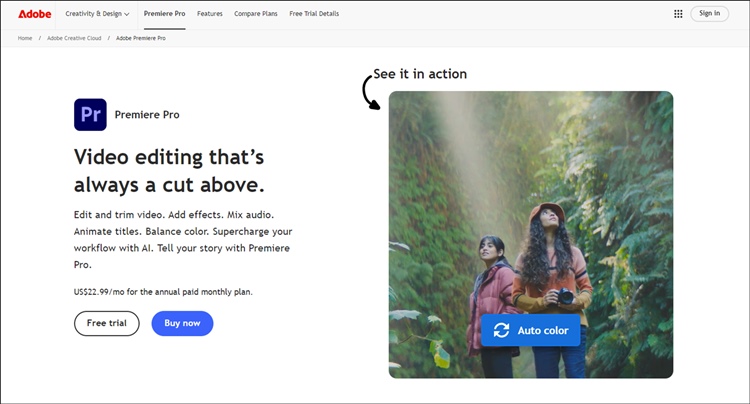Follow the Home breadcrumb link
The width and height of the screenshot is (750, 404).
point(25,38)
